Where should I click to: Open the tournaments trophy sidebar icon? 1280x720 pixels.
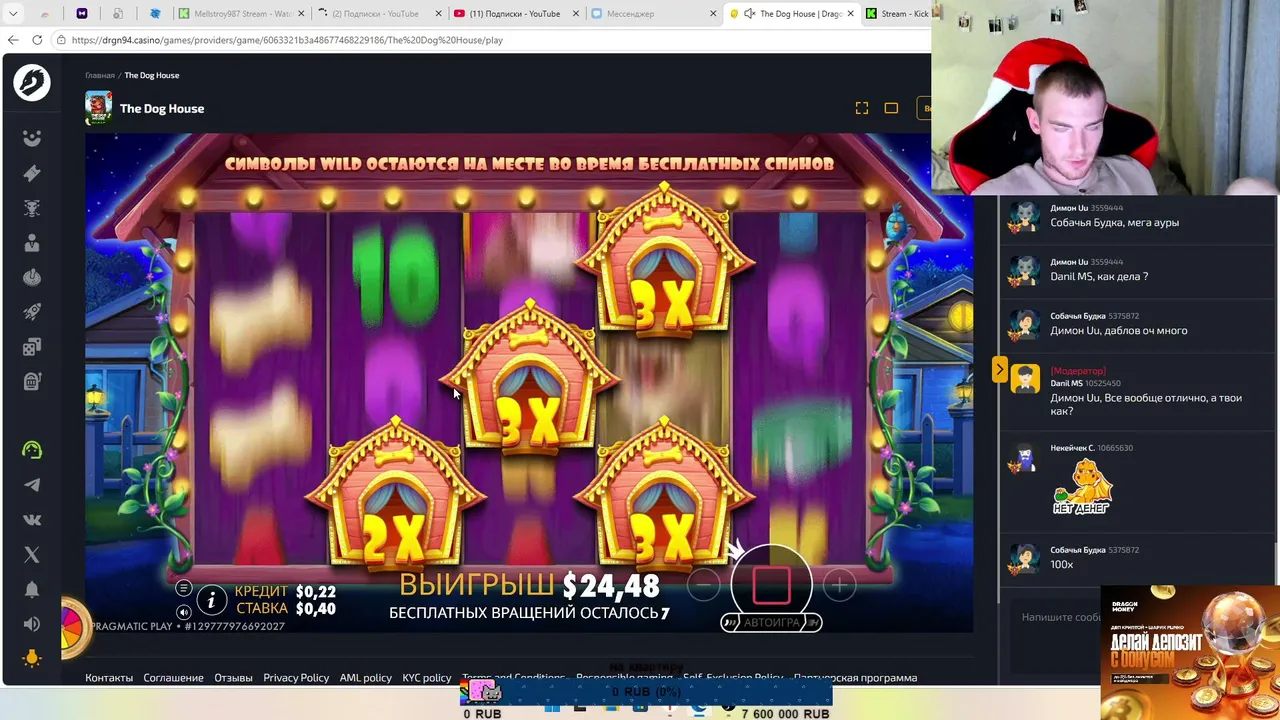coord(32,208)
